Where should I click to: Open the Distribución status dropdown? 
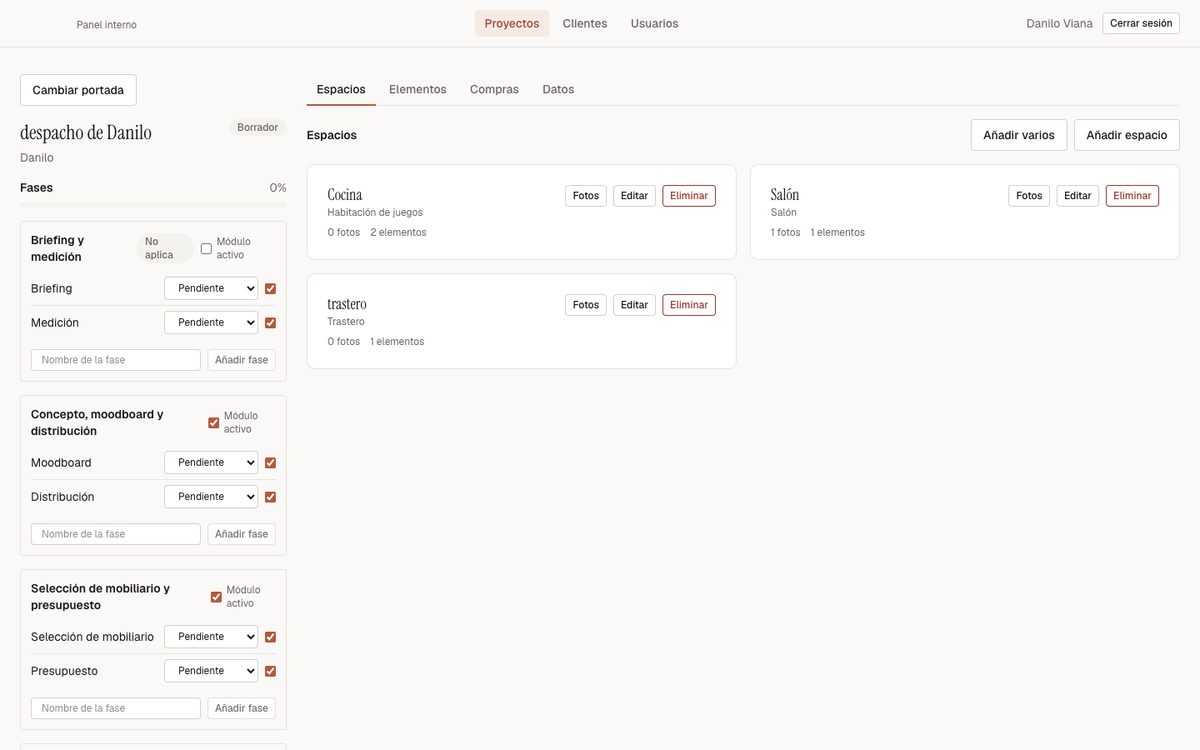tap(211, 496)
